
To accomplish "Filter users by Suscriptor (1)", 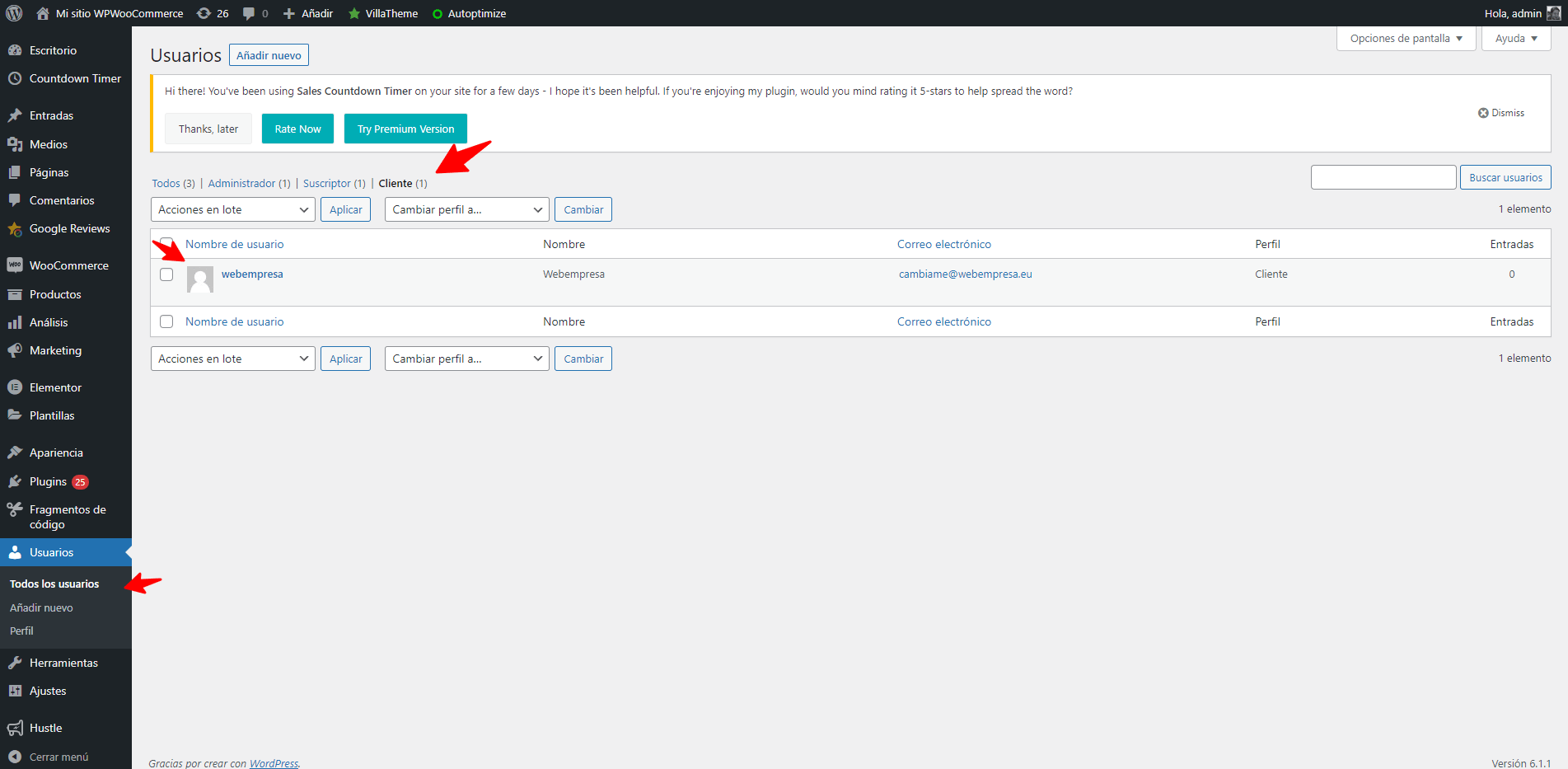I will click(x=334, y=184).
